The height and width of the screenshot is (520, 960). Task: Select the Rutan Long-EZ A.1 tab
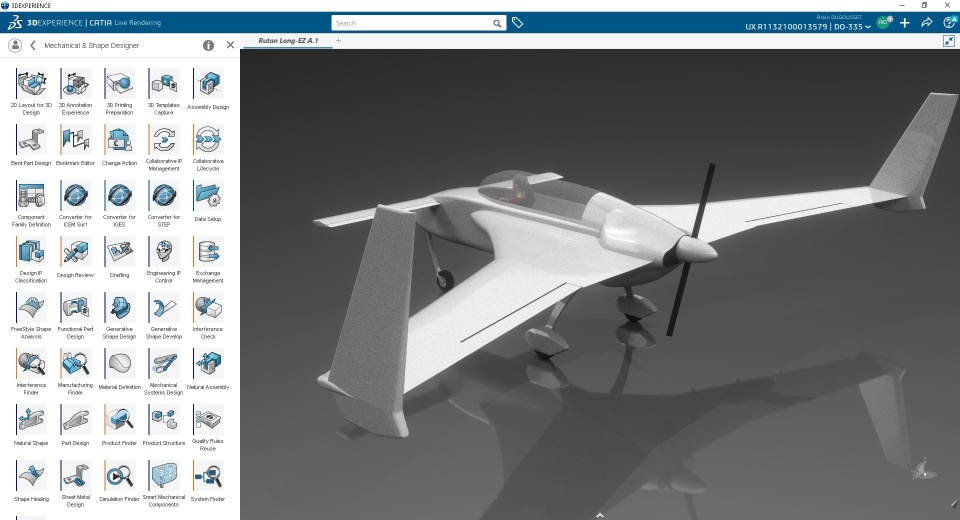(x=288, y=40)
